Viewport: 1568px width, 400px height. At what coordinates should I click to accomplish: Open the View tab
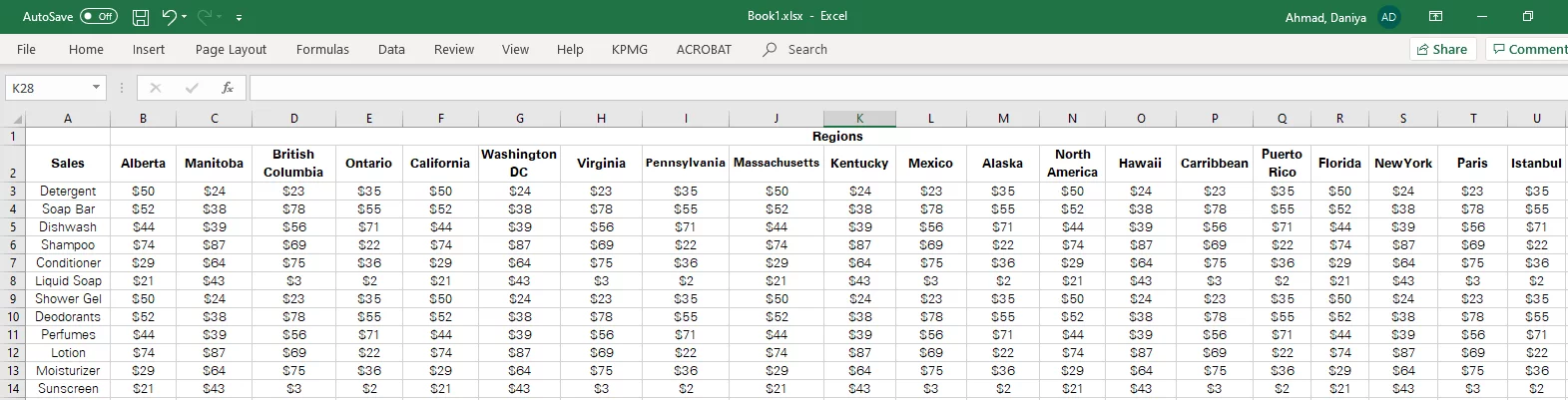pyautogui.click(x=515, y=49)
